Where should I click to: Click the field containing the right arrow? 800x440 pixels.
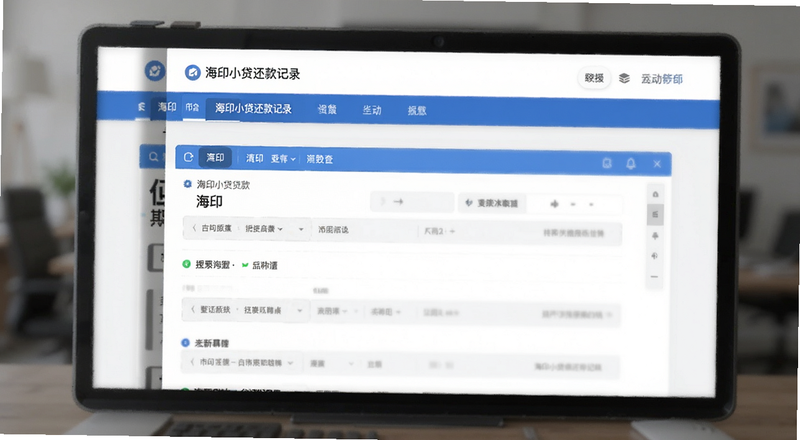(x=412, y=202)
